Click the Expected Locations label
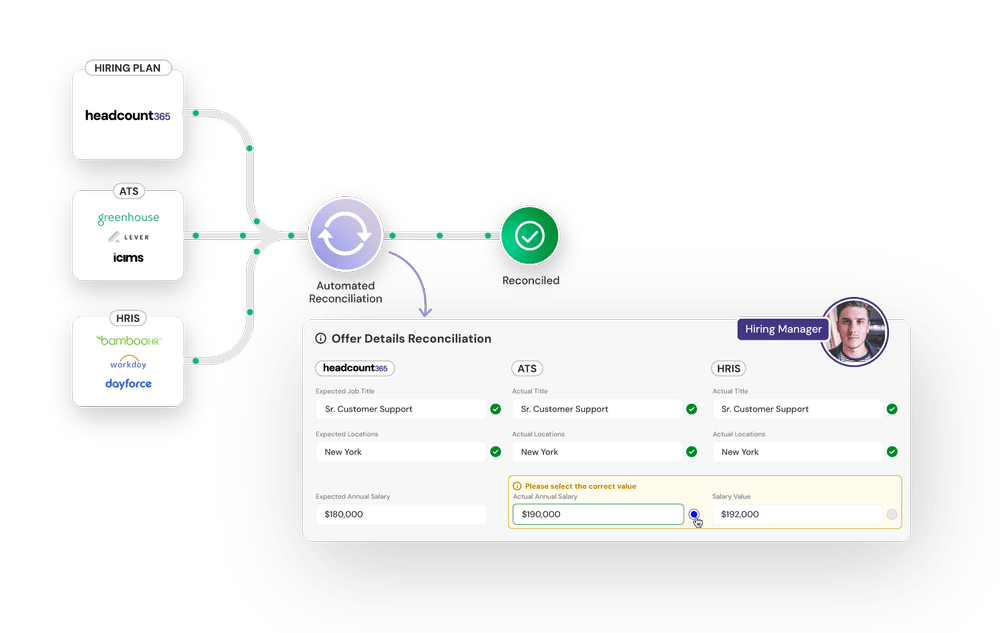Viewport: 1000px width, 633px height. point(347,434)
